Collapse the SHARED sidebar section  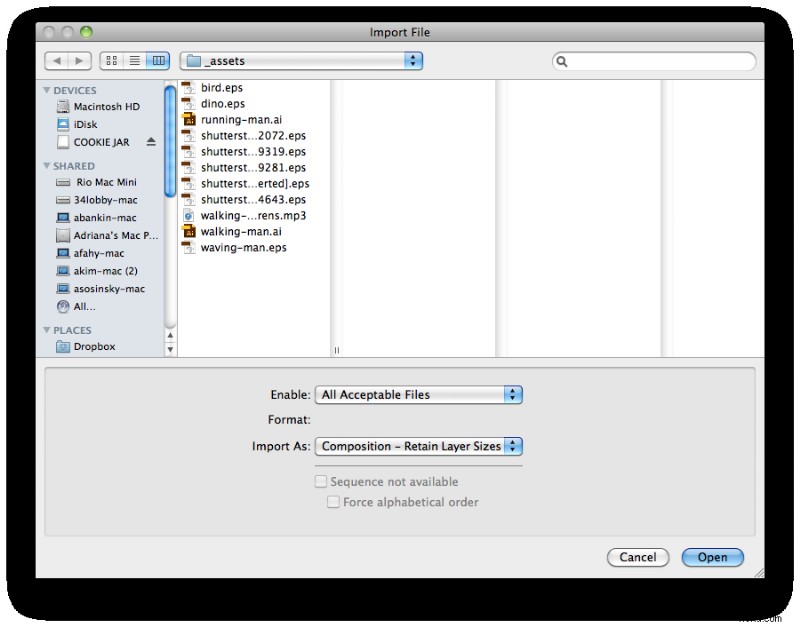click(x=47, y=166)
